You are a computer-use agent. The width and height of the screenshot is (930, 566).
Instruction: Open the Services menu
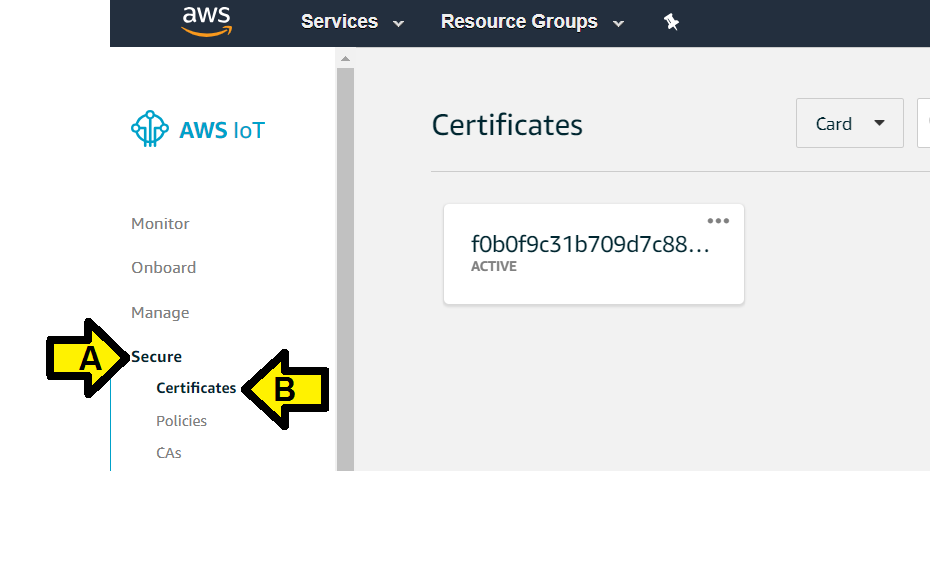339,21
